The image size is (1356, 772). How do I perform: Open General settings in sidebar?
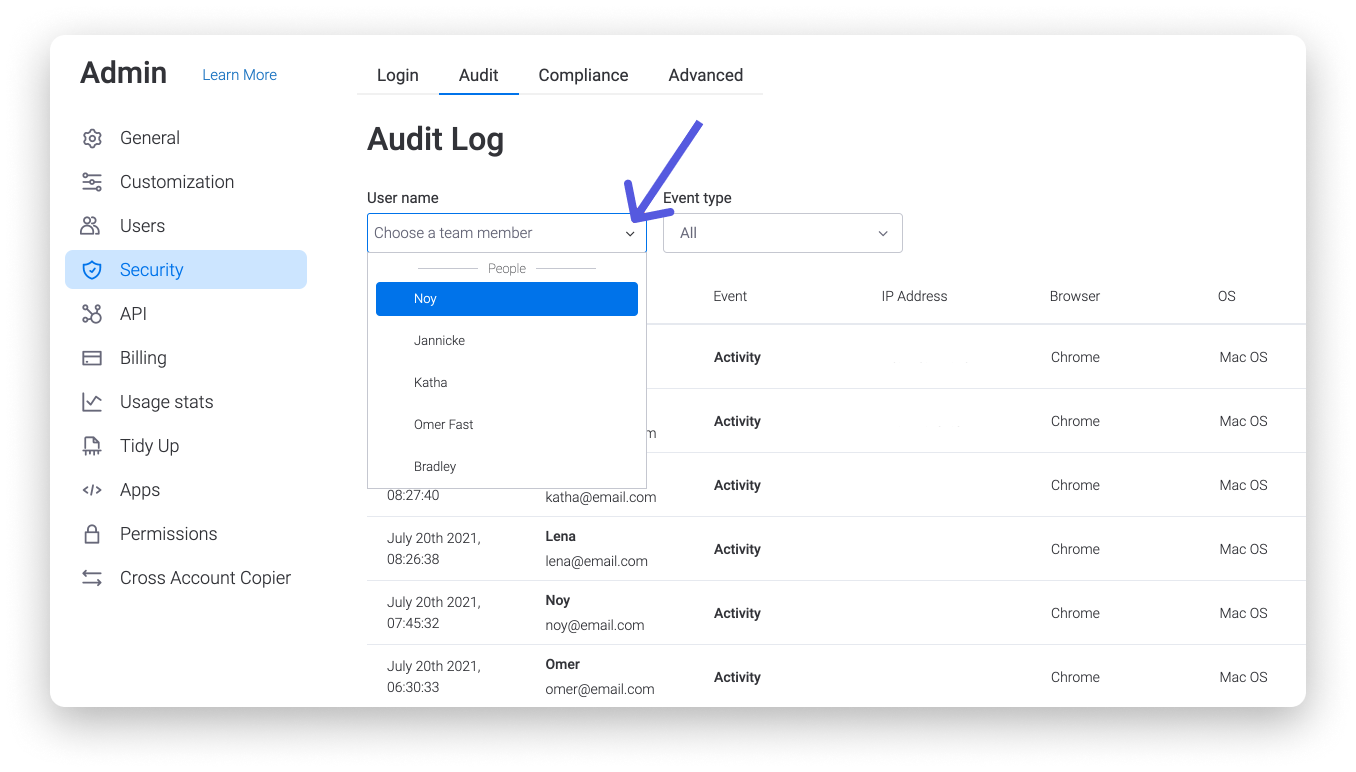150,138
